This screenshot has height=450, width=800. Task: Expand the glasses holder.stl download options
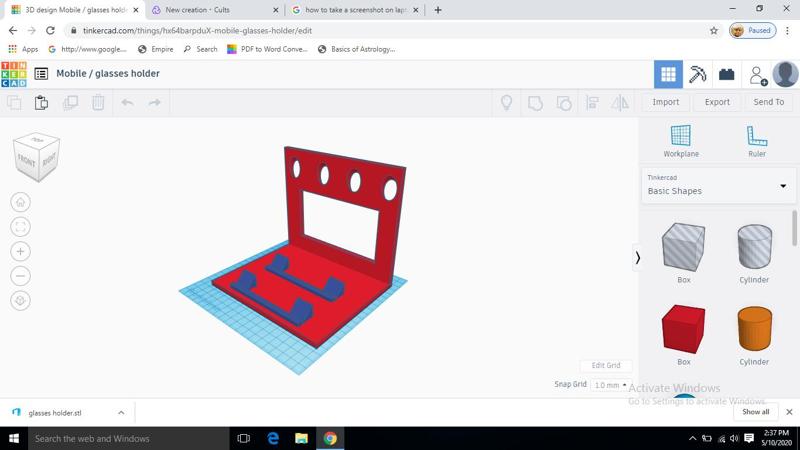click(121, 412)
